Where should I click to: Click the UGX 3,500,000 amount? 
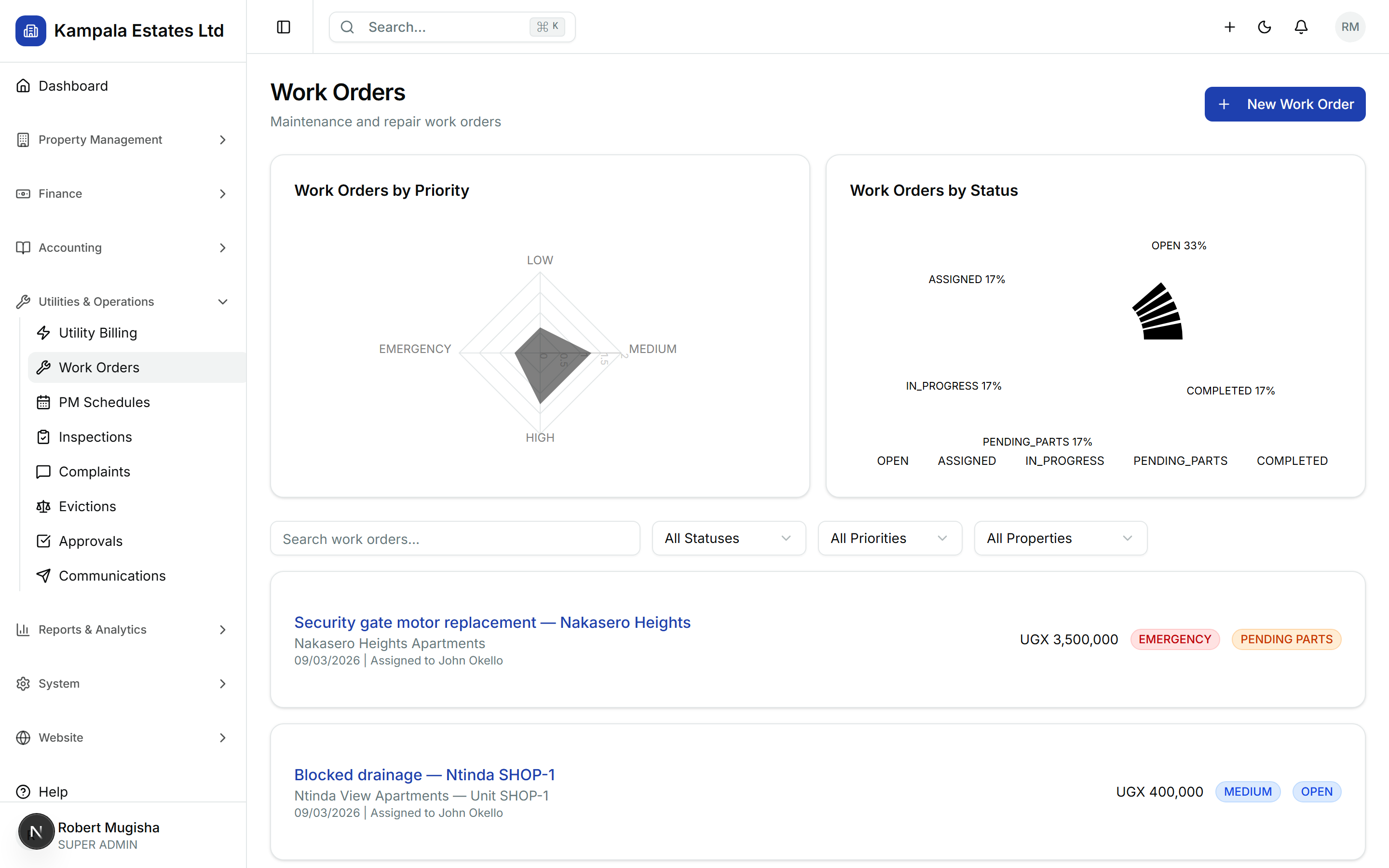tap(1069, 639)
